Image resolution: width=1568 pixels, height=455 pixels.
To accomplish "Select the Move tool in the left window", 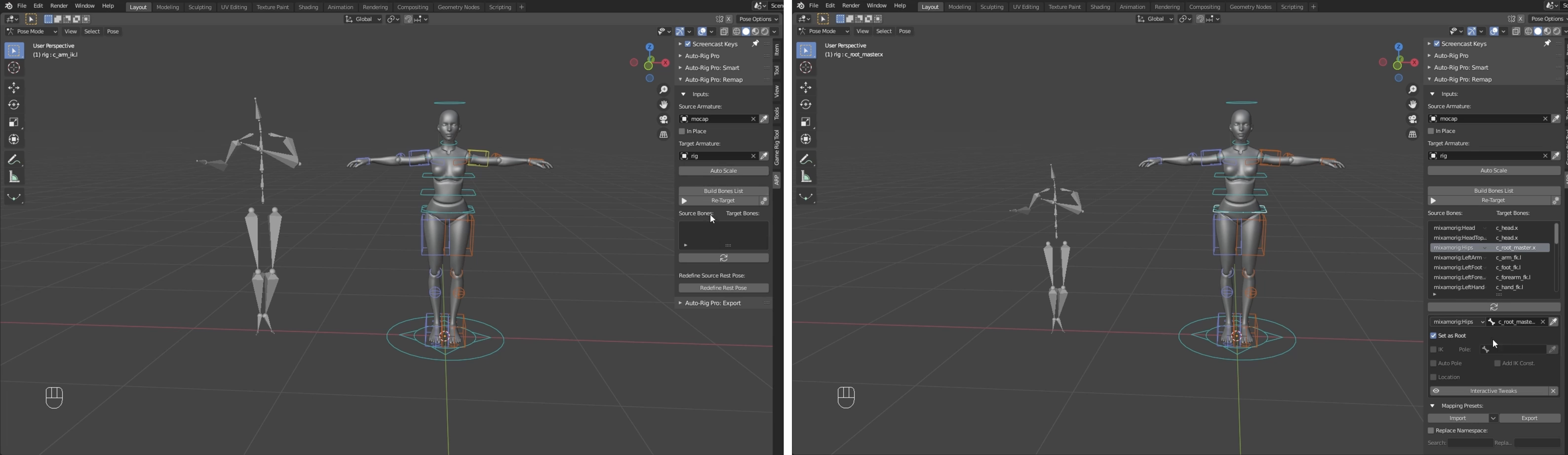I will [x=14, y=88].
